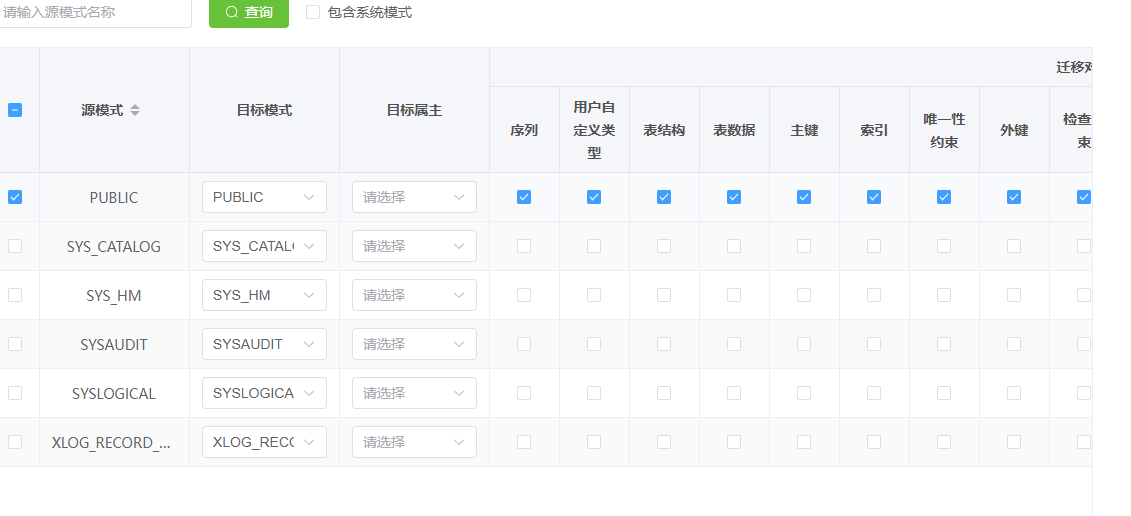Toggle the select-all header checkbox
Screen dimensions: 1131x516
15,110
